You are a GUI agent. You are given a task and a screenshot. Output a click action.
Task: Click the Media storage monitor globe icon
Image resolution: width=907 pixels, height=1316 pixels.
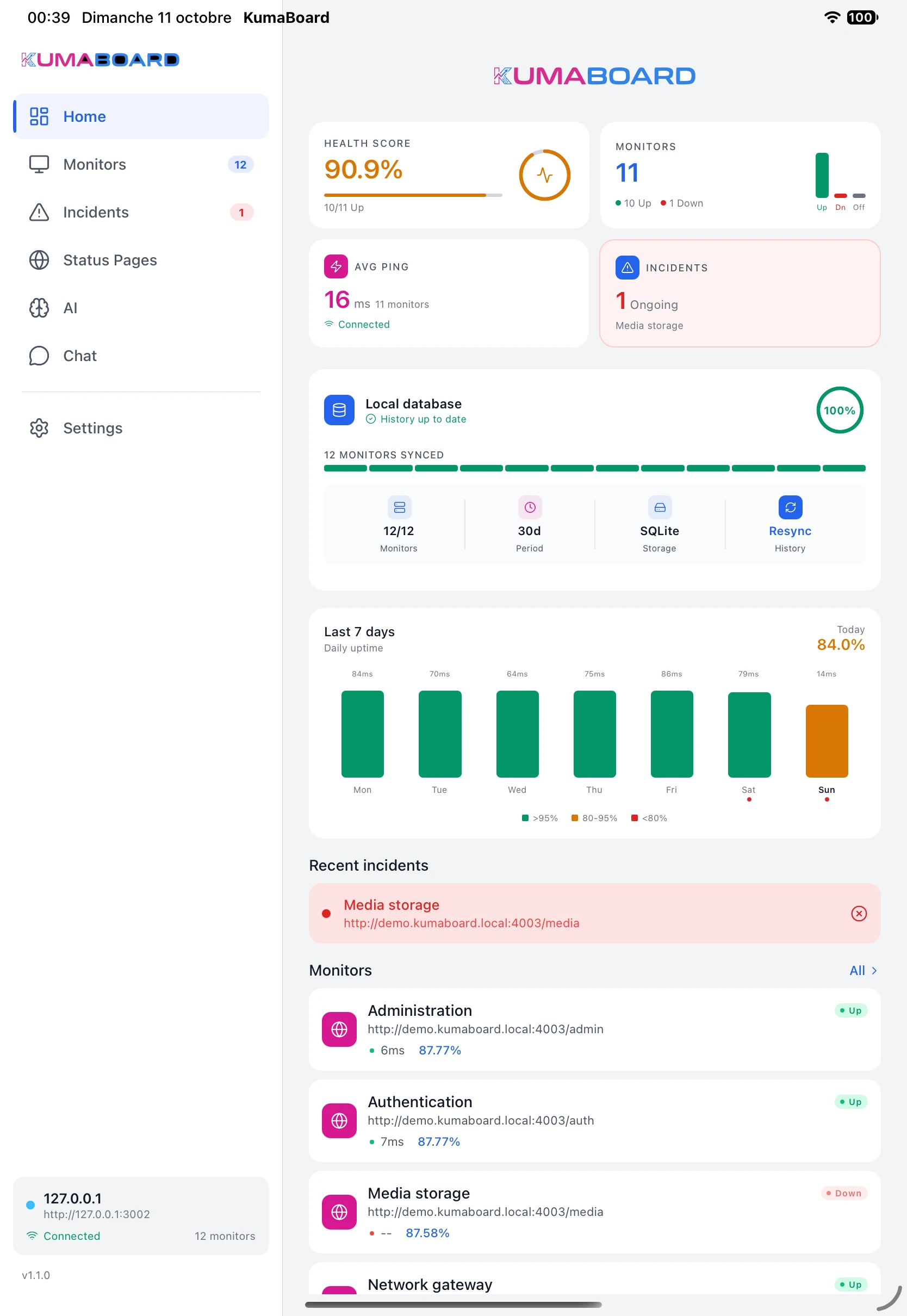click(339, 1212)
